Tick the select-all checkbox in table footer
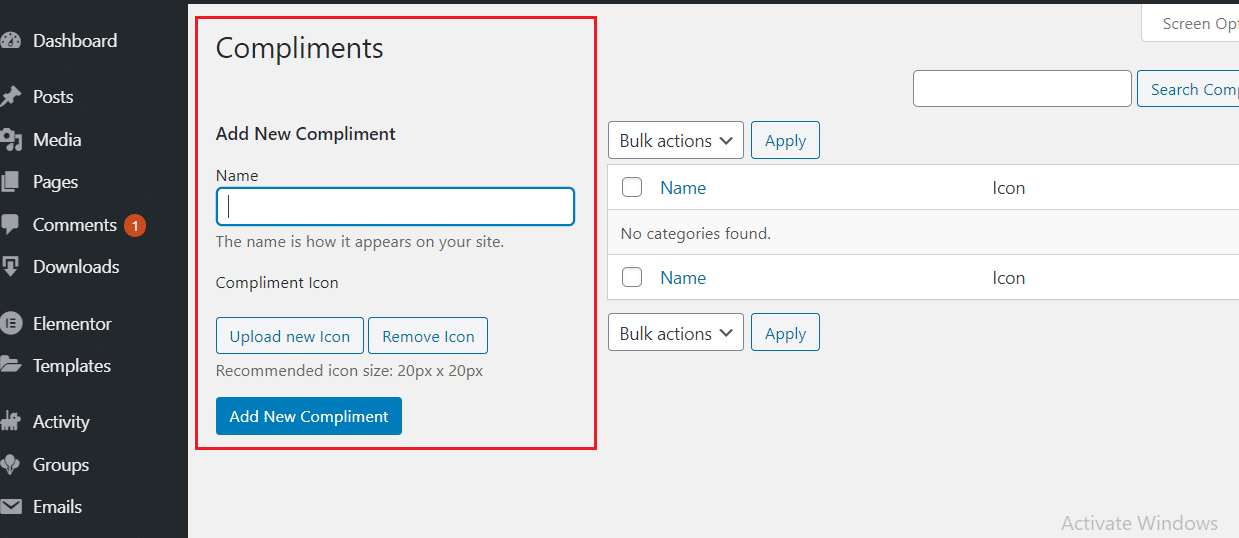The height and width of the screenshot is (538, 1239). (632, 278)
